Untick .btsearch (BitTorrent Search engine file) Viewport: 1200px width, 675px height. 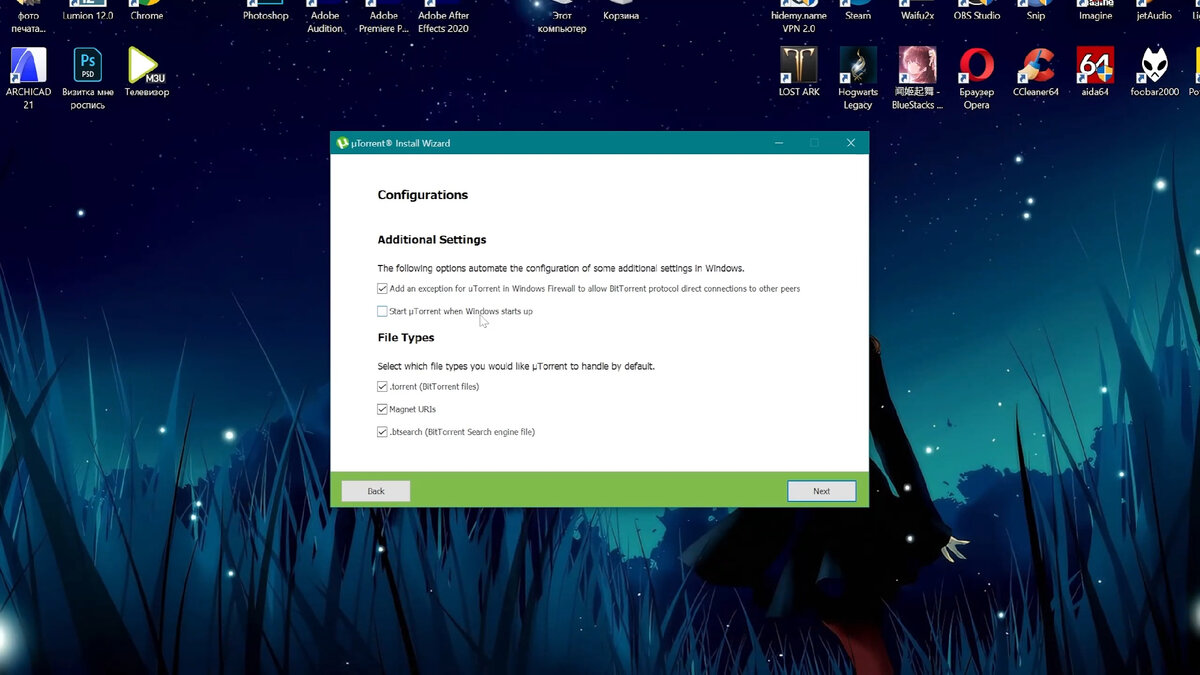[x=383, y=432]
